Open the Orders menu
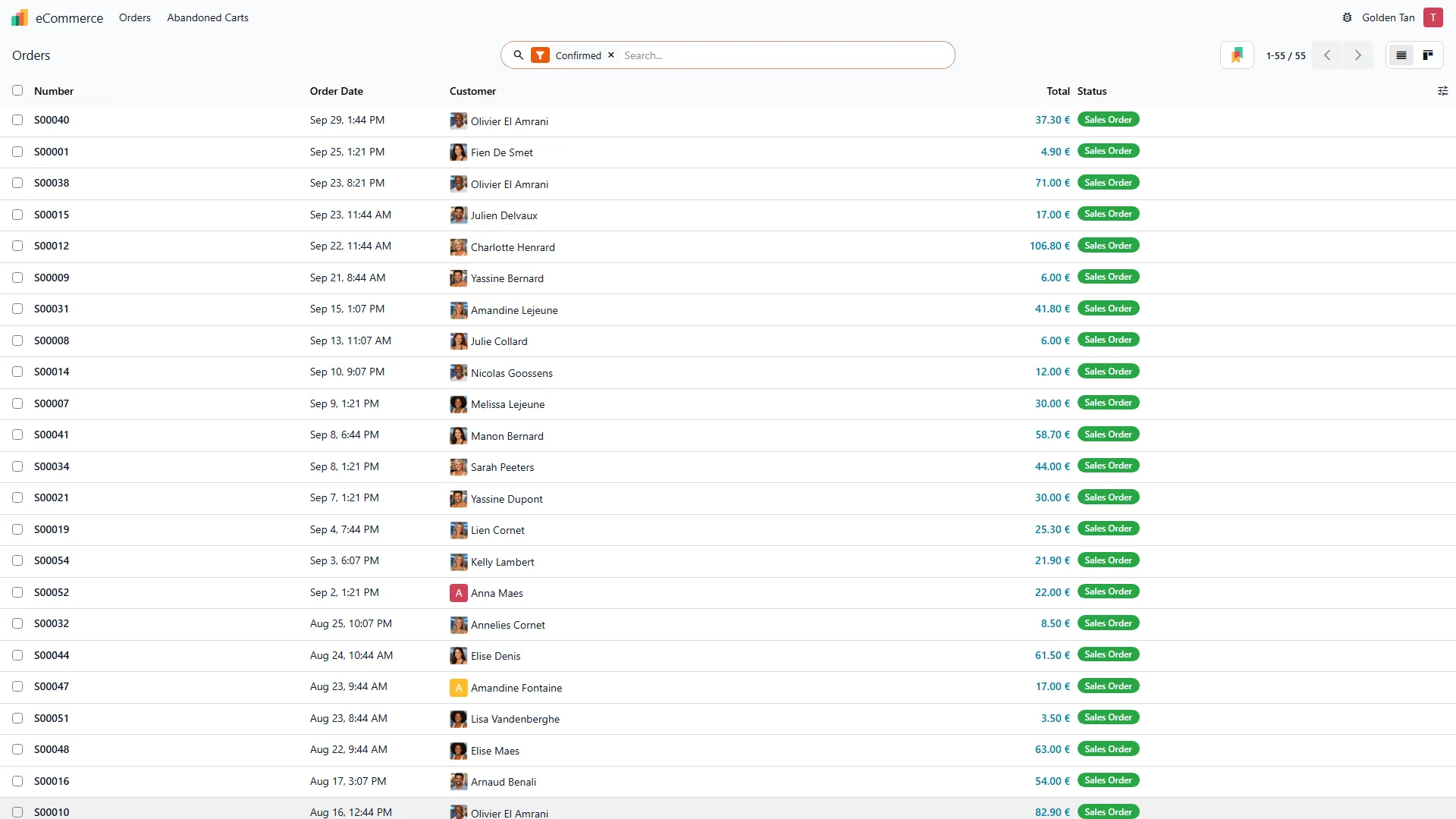1456x819 pixels. click(x=135, y=17)
